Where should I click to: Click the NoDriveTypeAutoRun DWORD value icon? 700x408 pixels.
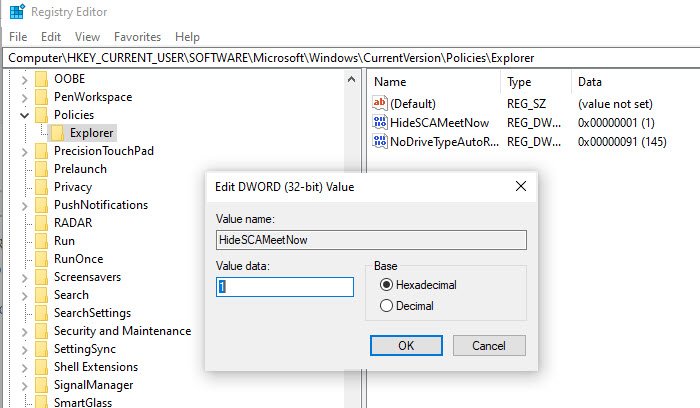point(379,141)
